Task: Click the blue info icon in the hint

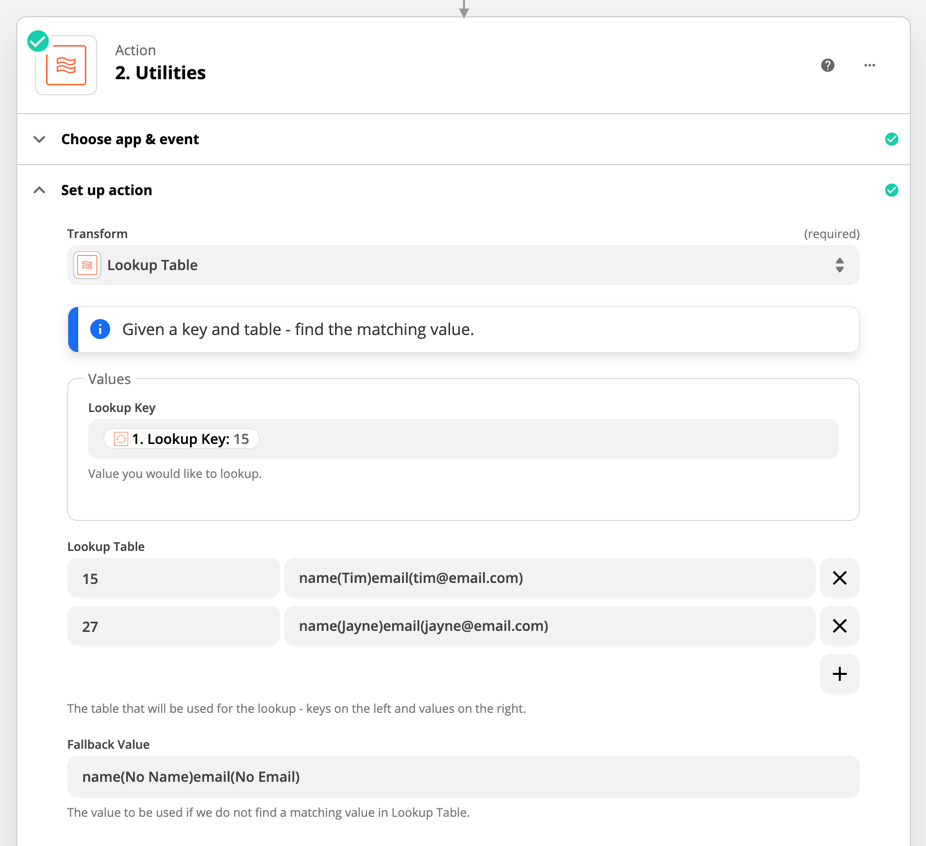Action: coord(100,329)
